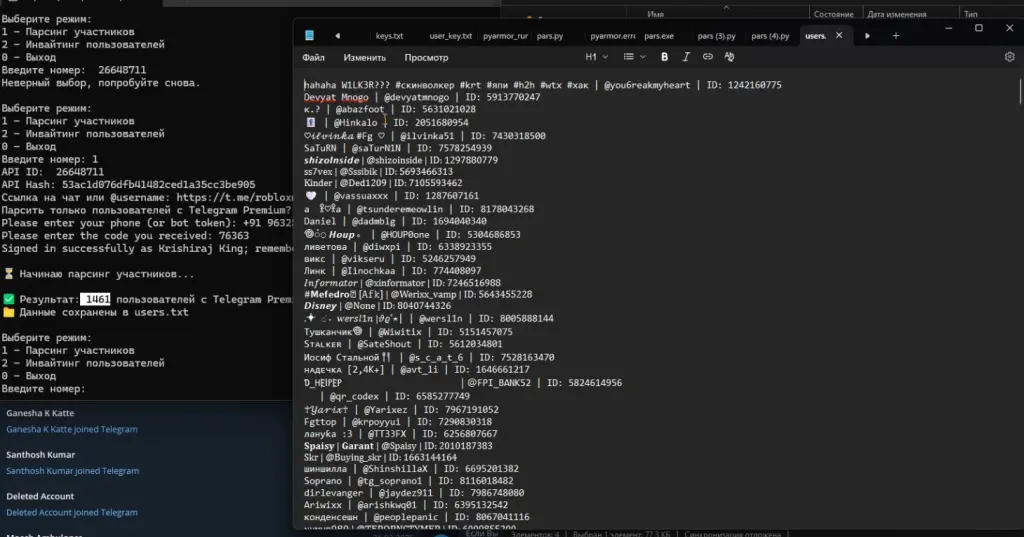Screen dimensions: 1024x537
Task: Open the list style dropdown
Action: [633, 58]
